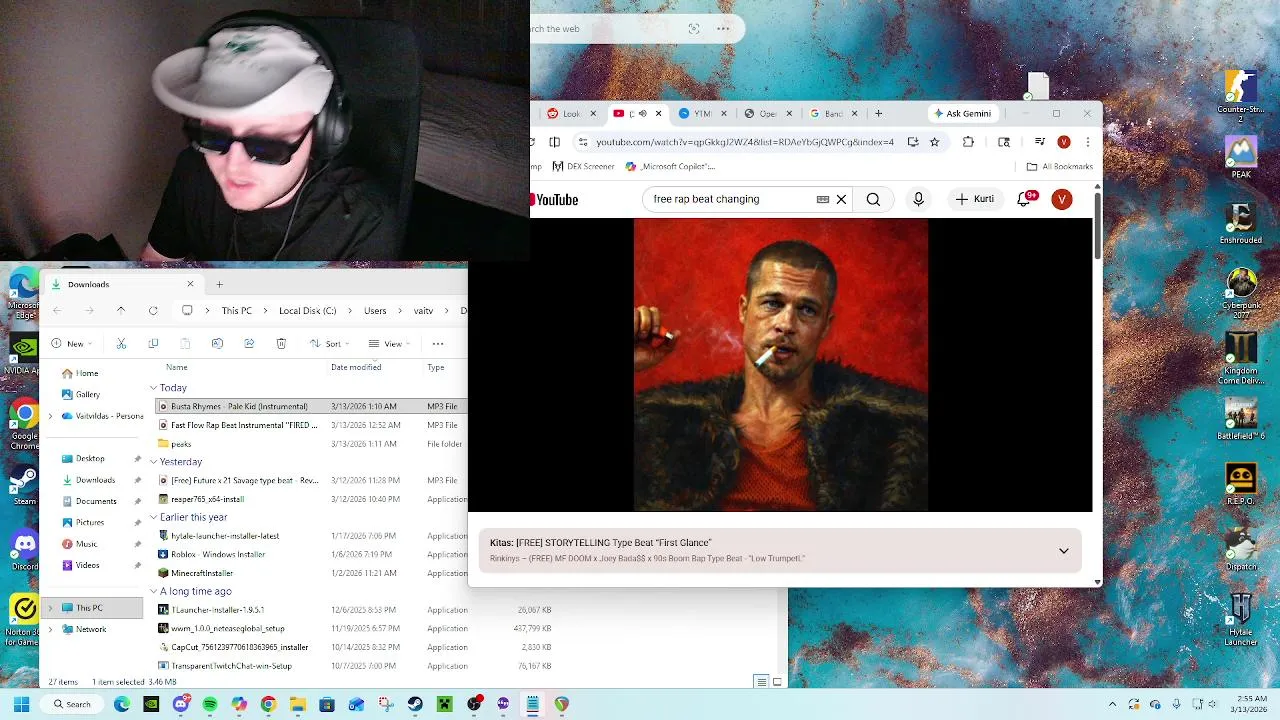Open Spotify from the taskbar
1280x720 pixels.
(x=210, y=704)
